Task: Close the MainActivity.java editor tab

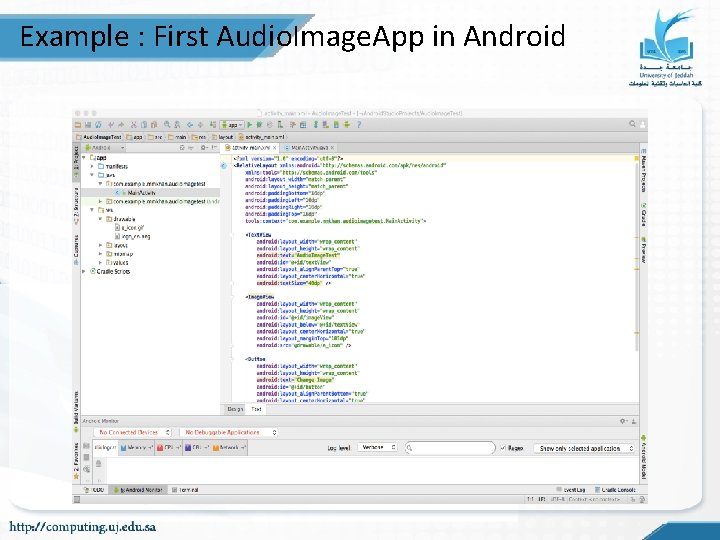Action: click(332, 148)
